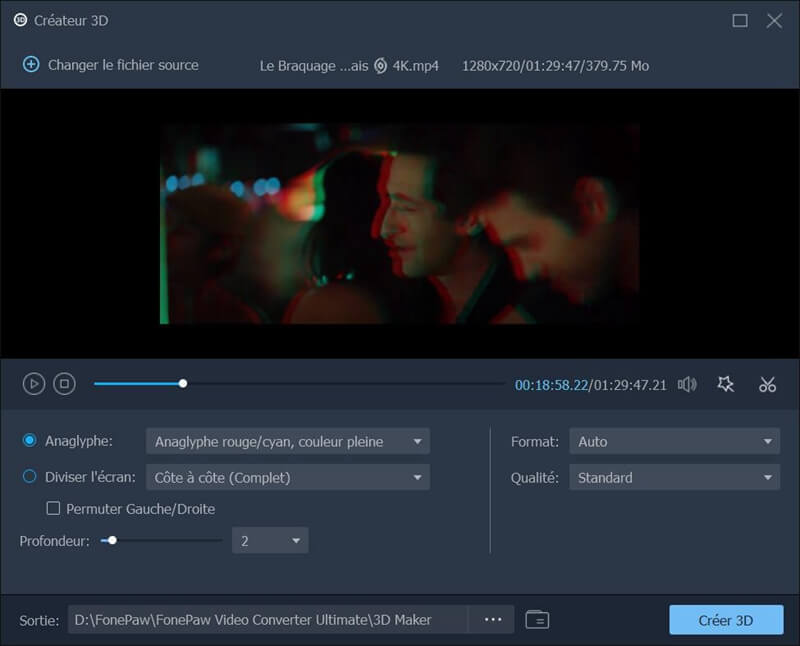Open the scissors cut tool
800x646 pixels.
[x=767, y=384]
